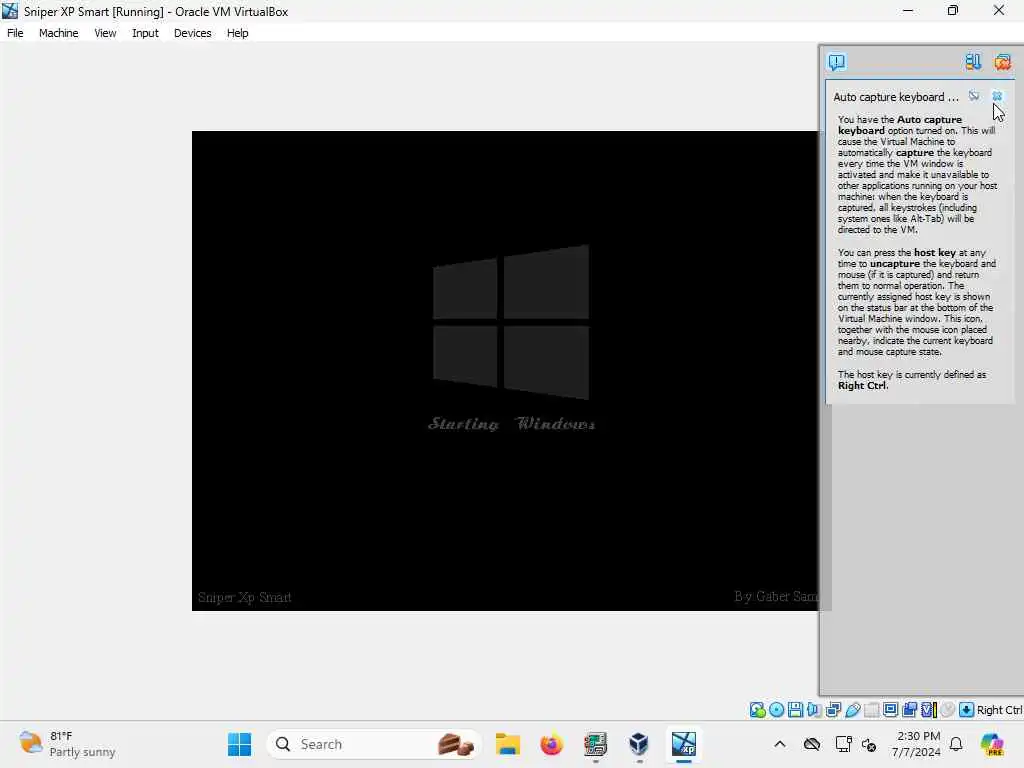Click the recording status indicator icon

point(909,710)
